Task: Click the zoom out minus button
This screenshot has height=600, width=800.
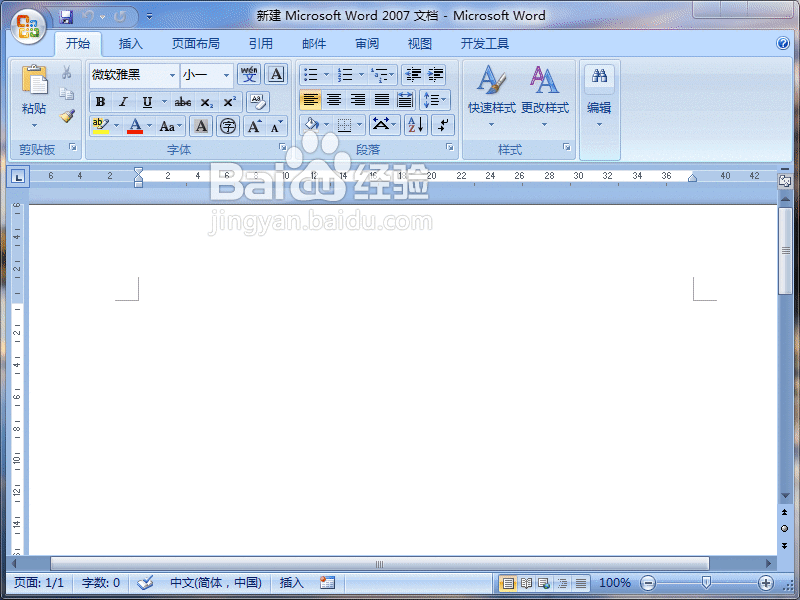Action: [x=647, y=583]
